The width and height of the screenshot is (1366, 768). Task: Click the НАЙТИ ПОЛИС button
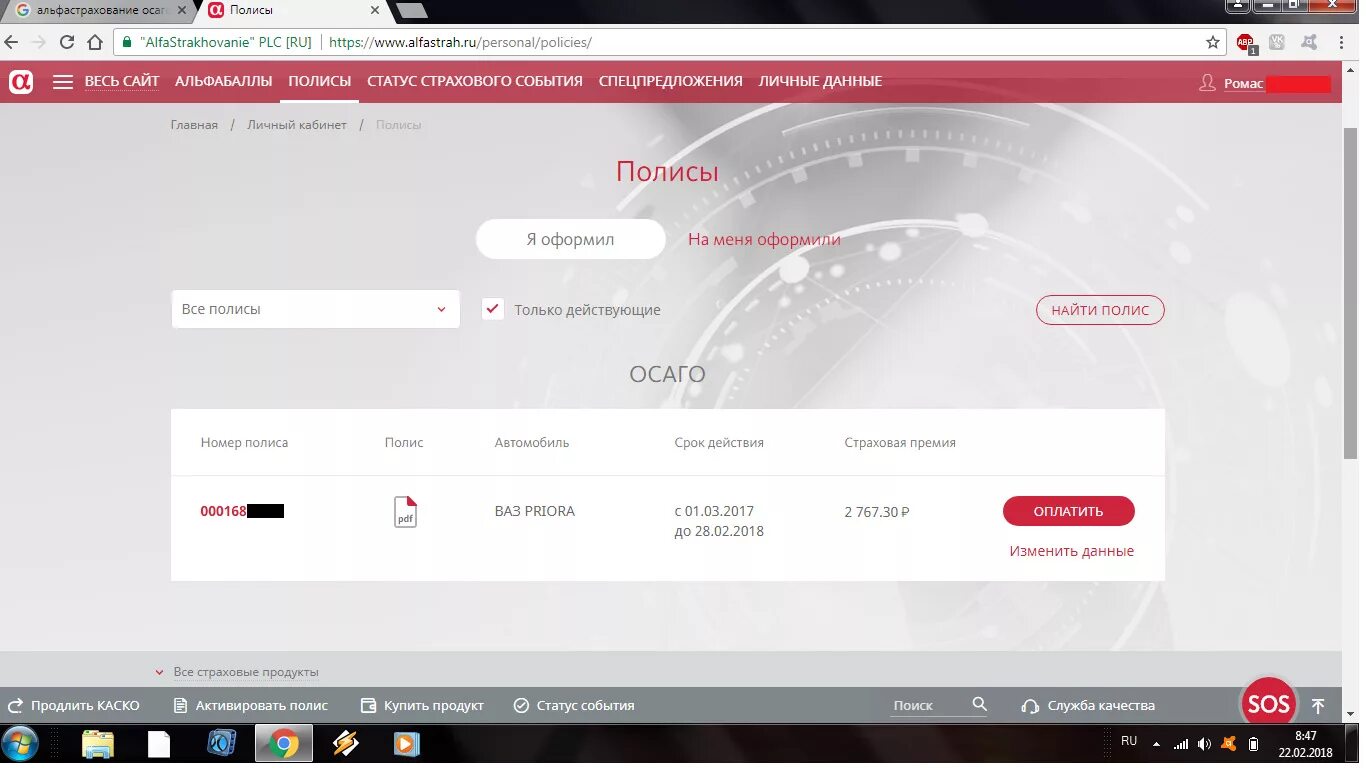1100,310
